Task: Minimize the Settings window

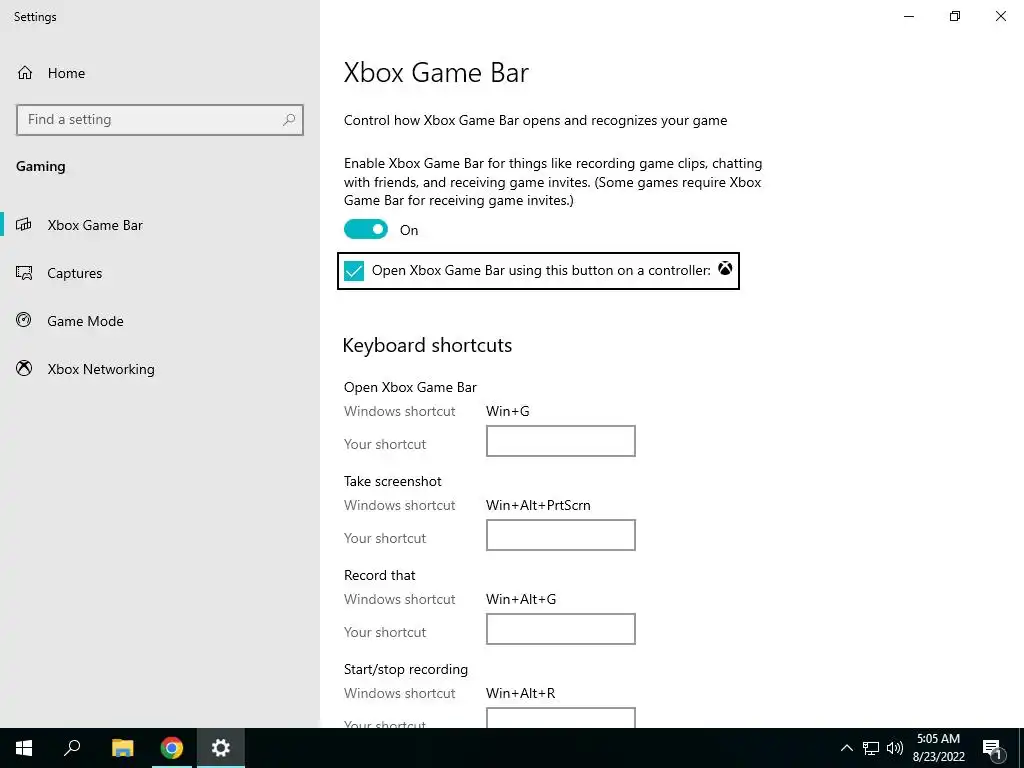Action: point(908,16)
